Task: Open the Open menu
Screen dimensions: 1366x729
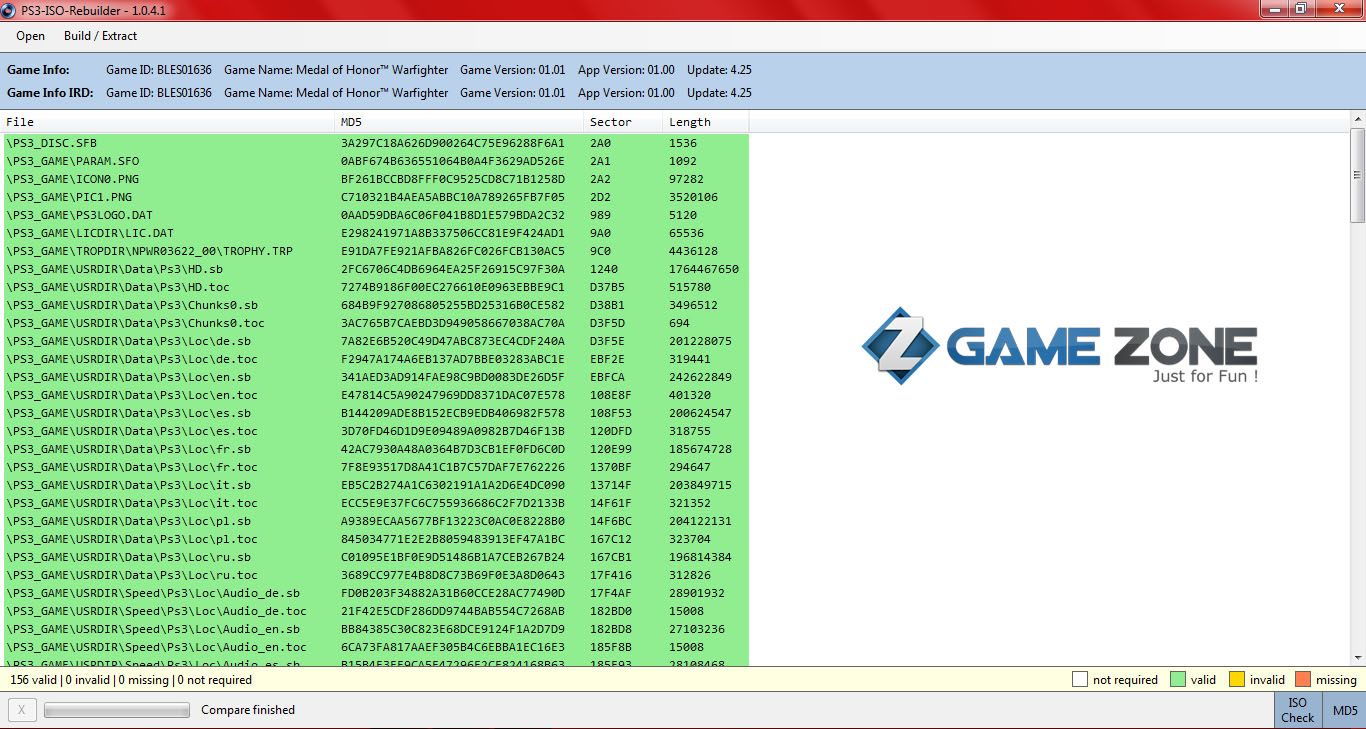Action: (30, 36)
